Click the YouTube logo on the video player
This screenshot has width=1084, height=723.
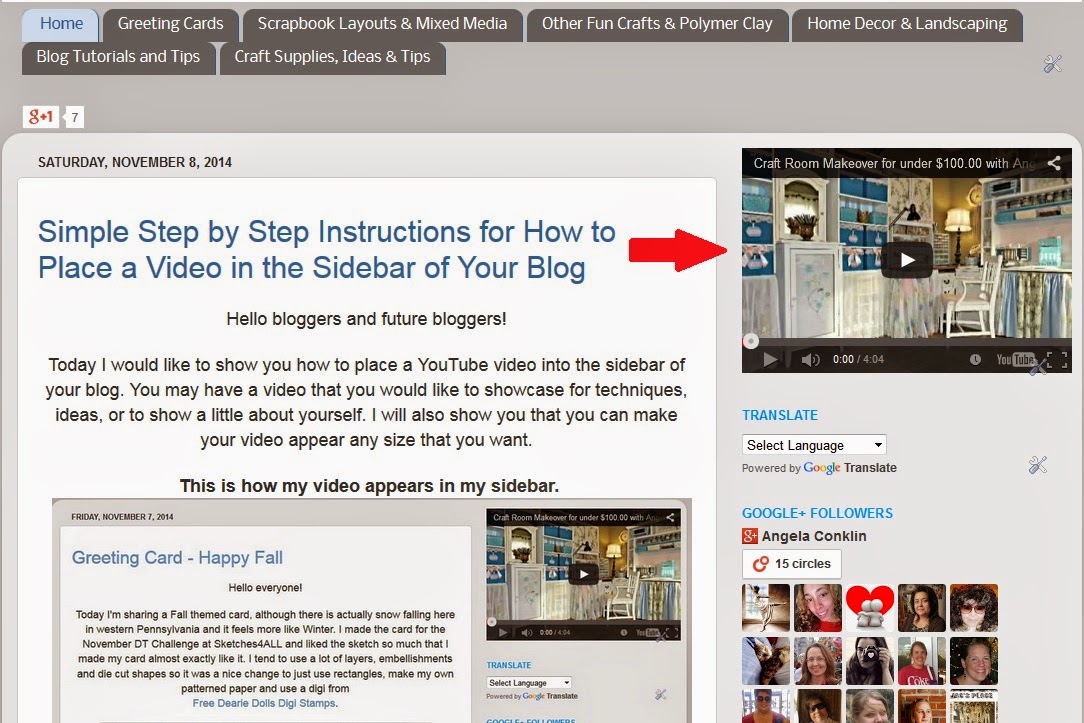[1017, 359]
